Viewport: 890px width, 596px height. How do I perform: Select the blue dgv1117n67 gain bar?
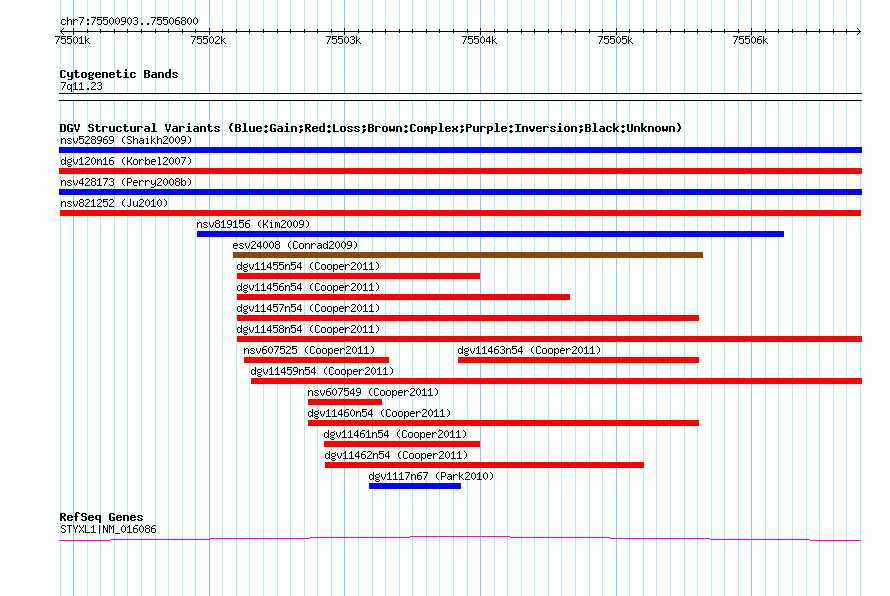[415, 486]
